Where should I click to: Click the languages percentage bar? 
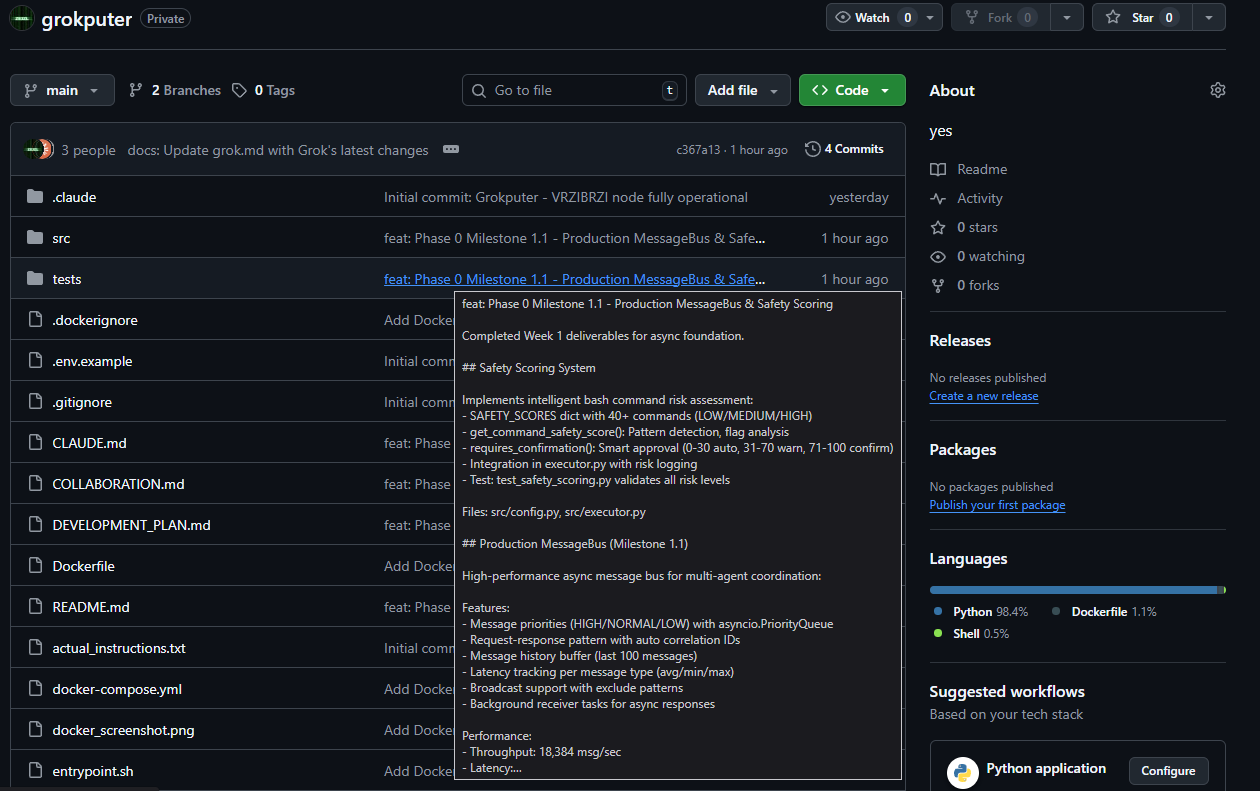[1078, 590]
